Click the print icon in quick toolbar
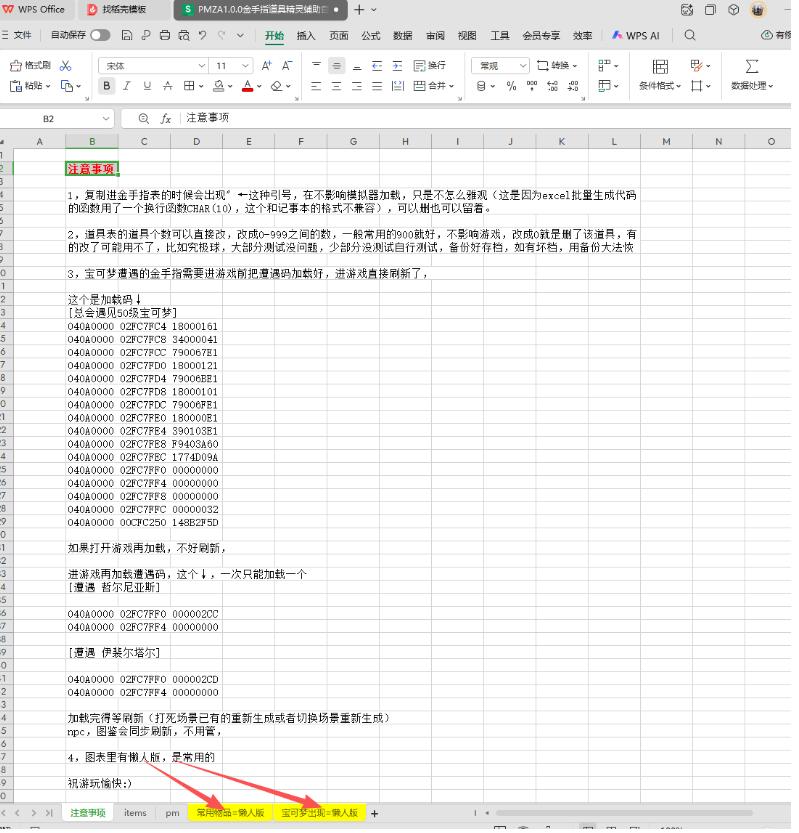Viewport: 799px width, 833px height. point(165,35)
